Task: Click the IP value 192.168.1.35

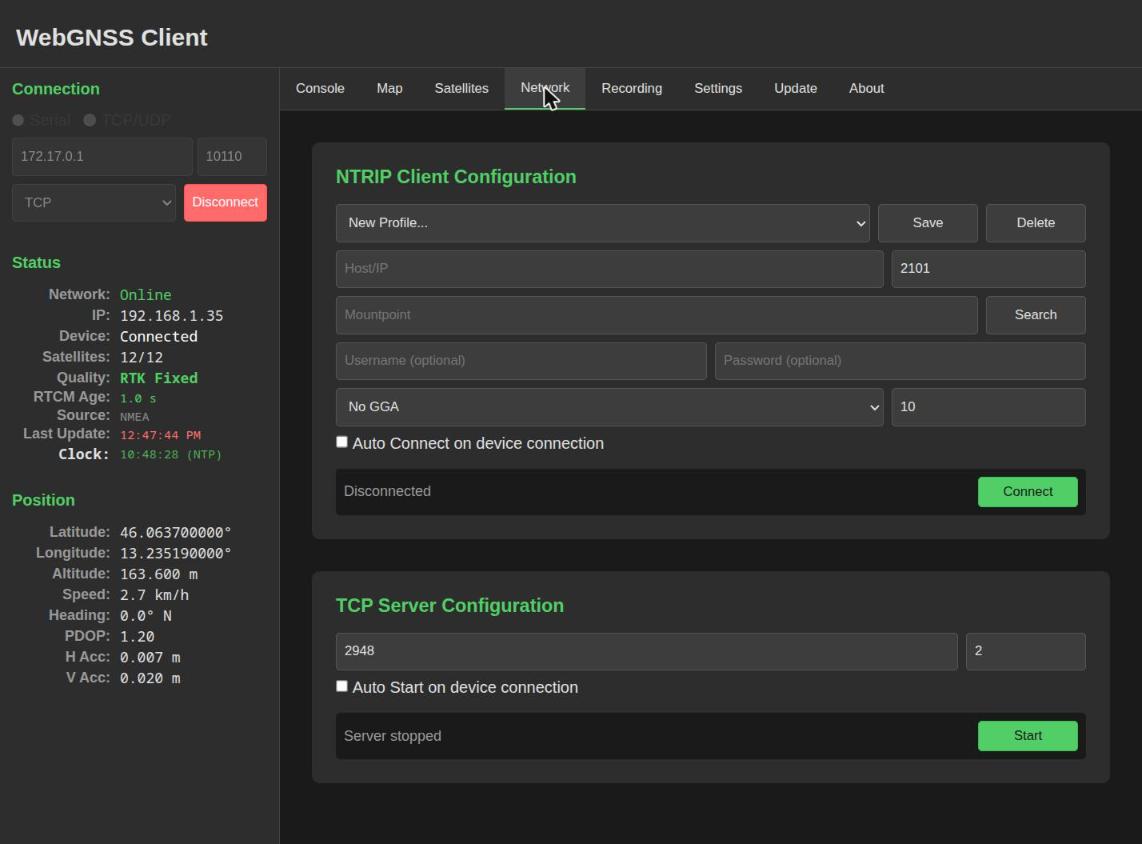Action: (x=171, y=315)
